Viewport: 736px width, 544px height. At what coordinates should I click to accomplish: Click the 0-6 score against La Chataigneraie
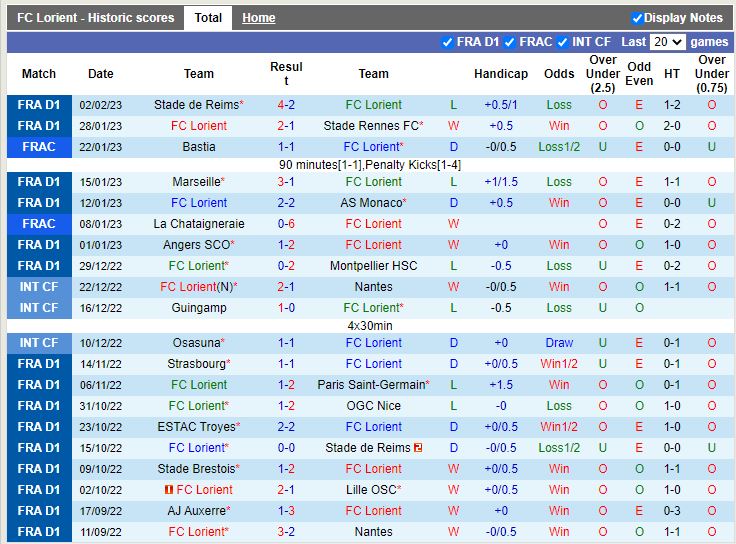coord(286,224)
